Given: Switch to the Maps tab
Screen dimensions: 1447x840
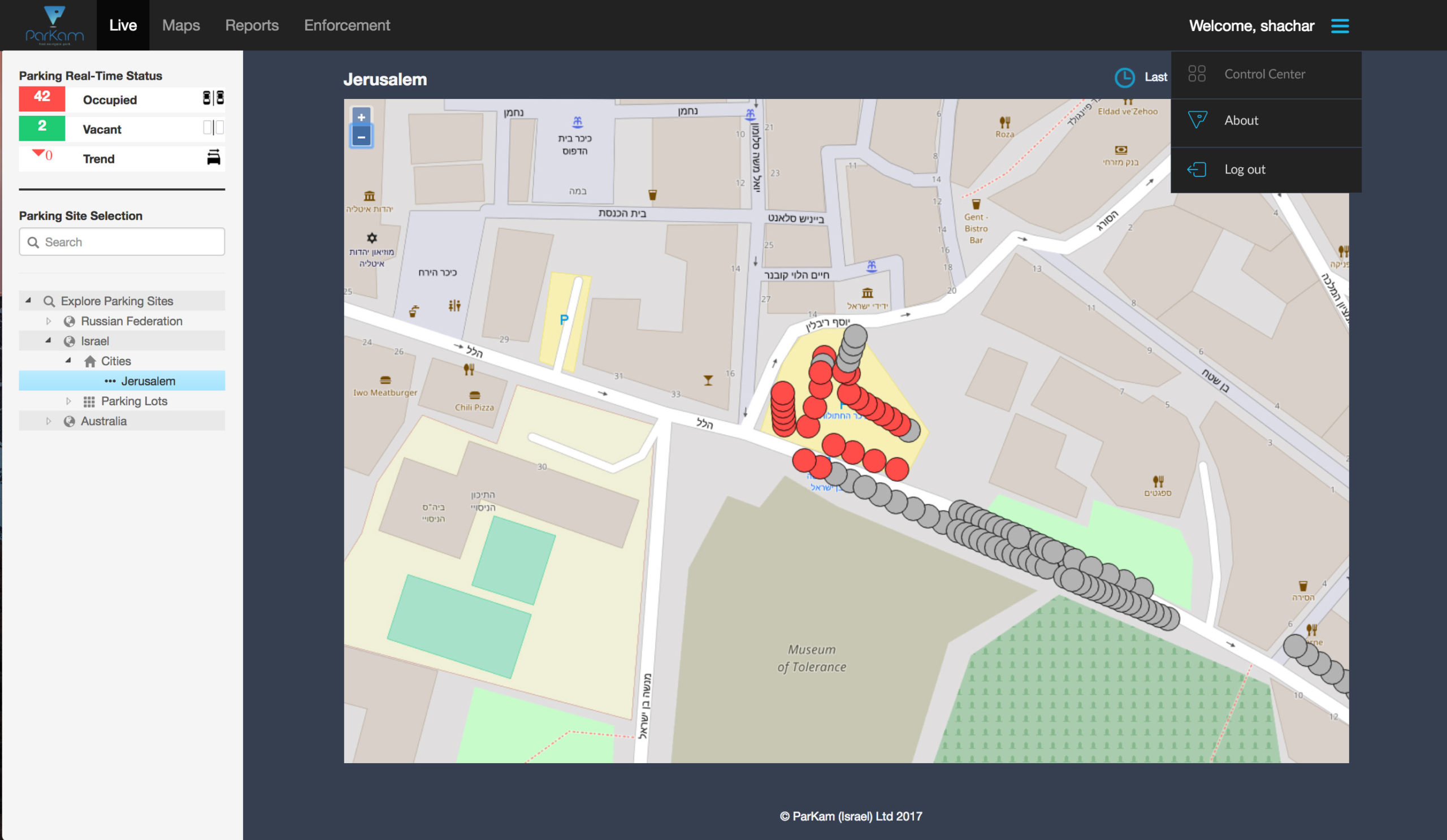Looking at the screenshot, I should (x=181, y=25).
